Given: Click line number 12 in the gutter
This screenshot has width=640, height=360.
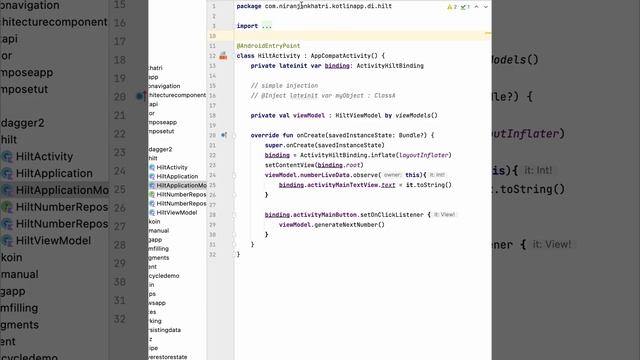Looking at the screenshot, I should (x=213, y=56).
